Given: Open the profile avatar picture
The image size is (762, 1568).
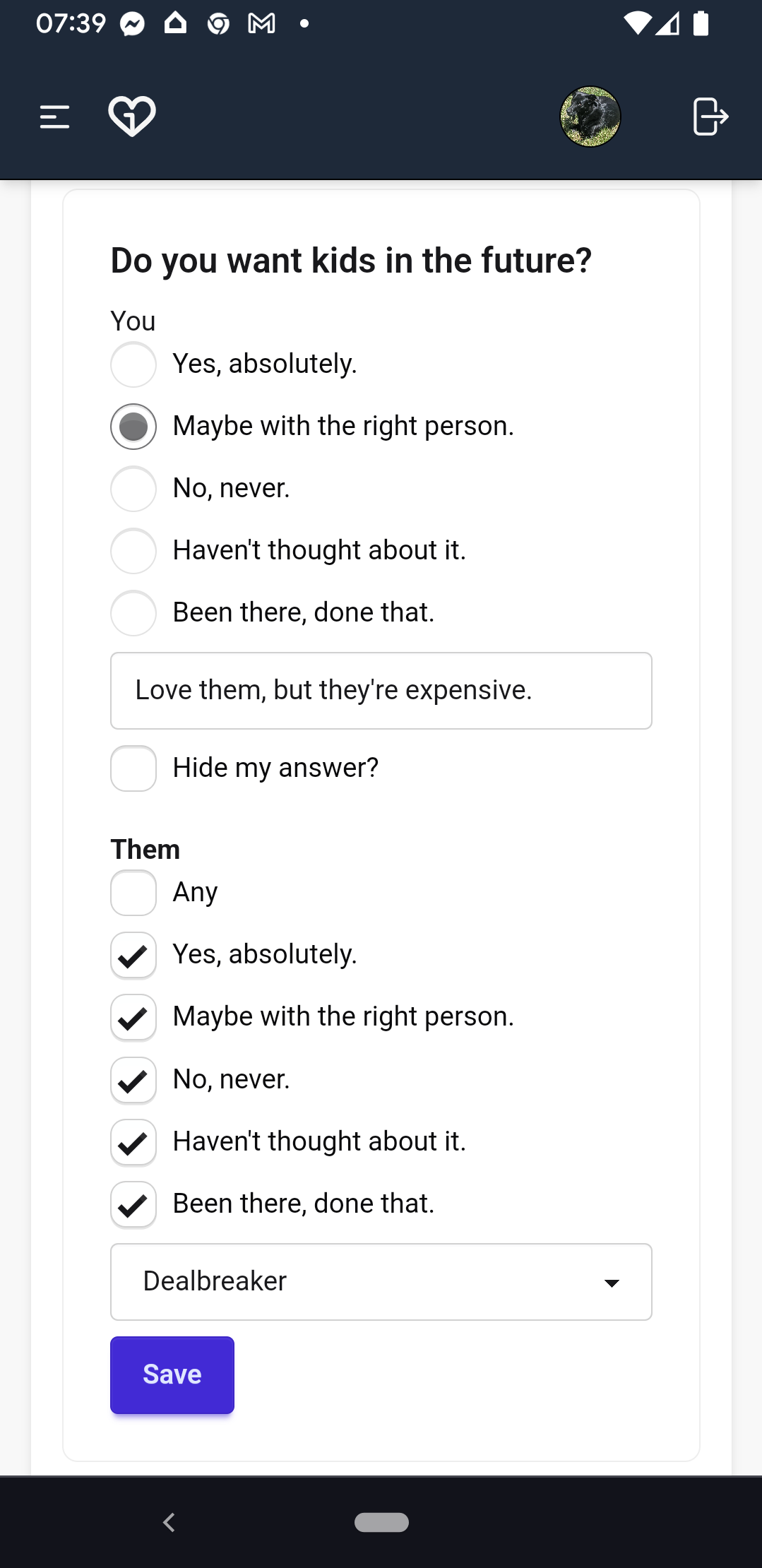Looking at the screenshot, I should tap(590, 117).
